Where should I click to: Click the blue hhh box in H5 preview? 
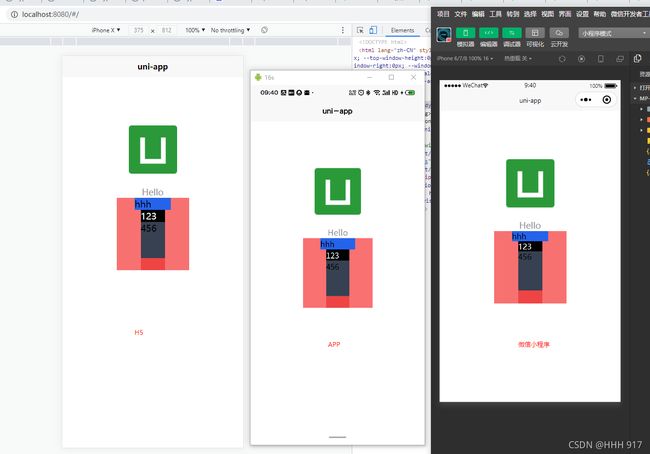point(153,204)
